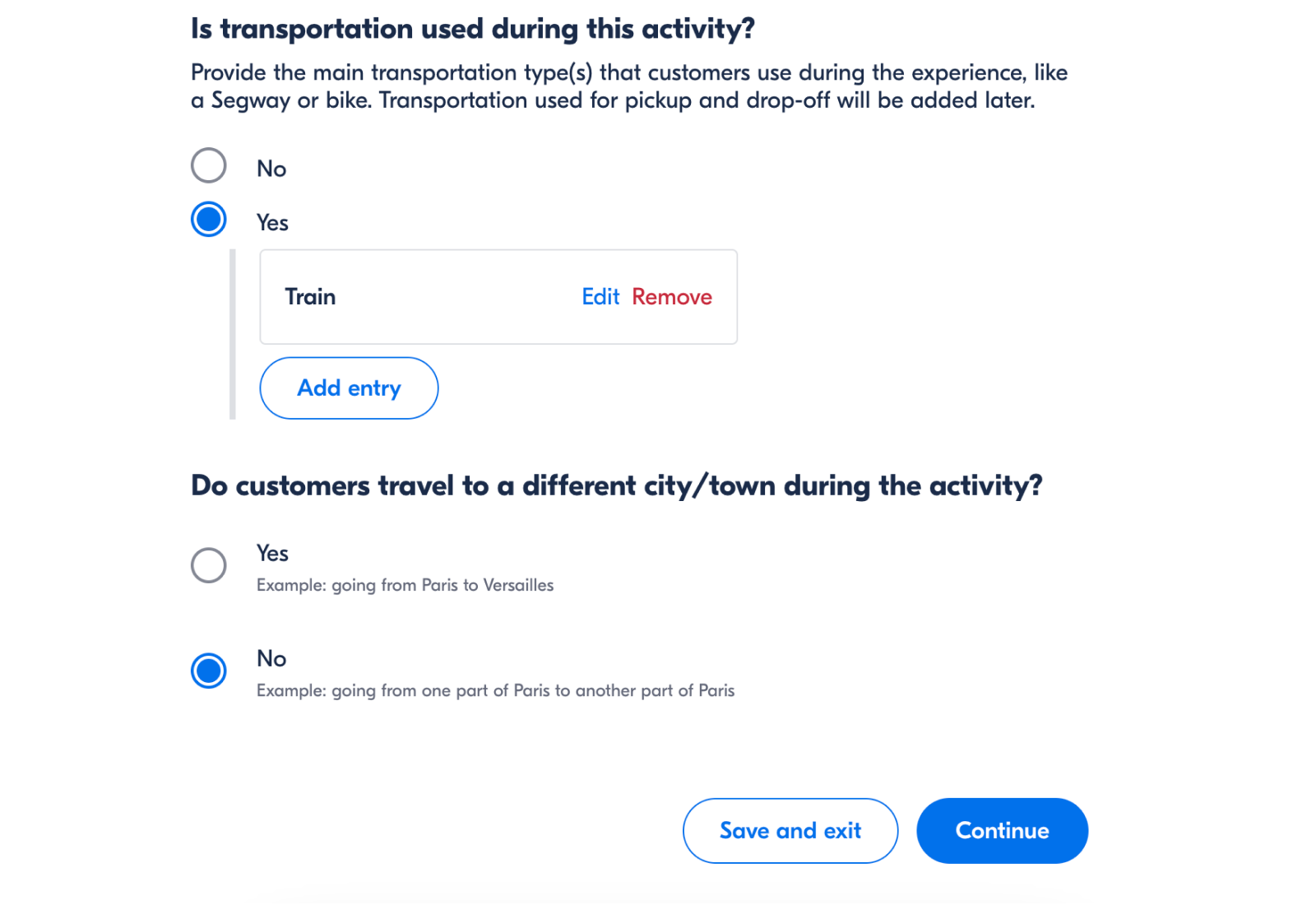Click the transportation description paragraph

pyautogui.click(x=629, y=86)
